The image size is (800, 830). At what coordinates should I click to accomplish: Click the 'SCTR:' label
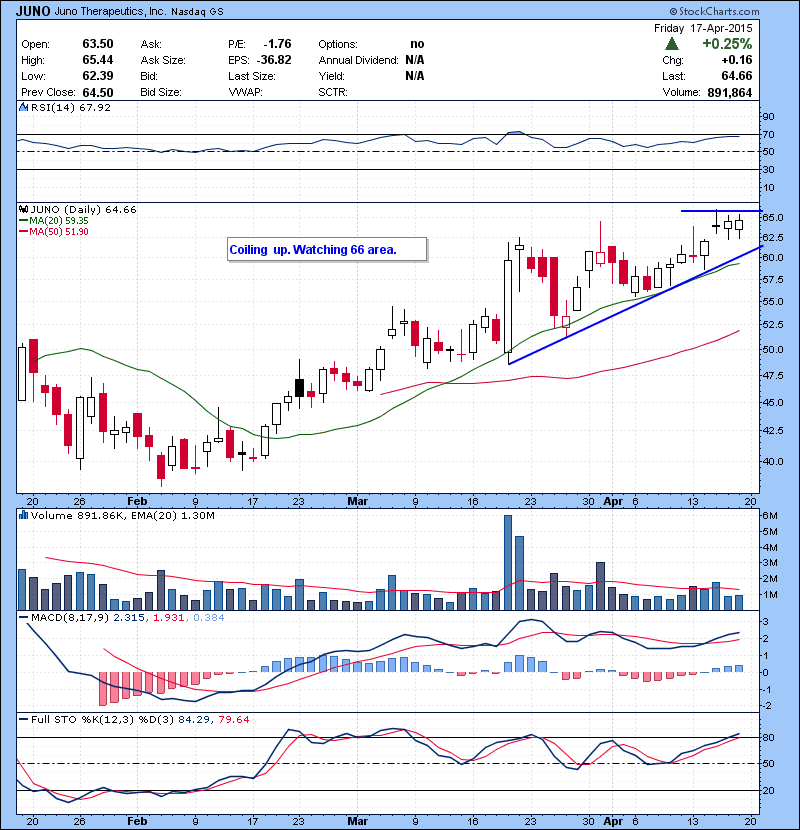click(x=333, y=92)
